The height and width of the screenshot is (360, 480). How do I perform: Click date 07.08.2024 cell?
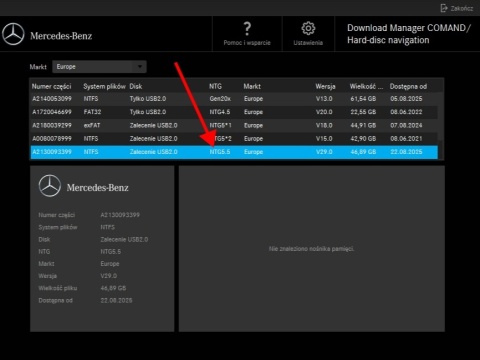tap(406, 125)
